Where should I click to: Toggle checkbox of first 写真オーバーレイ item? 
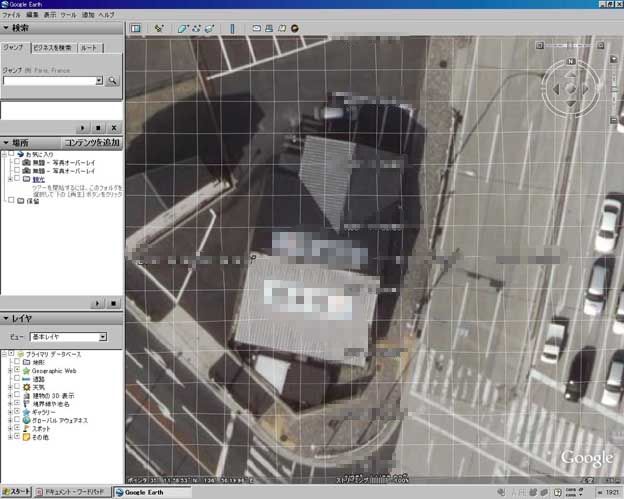tap(17, 162)
